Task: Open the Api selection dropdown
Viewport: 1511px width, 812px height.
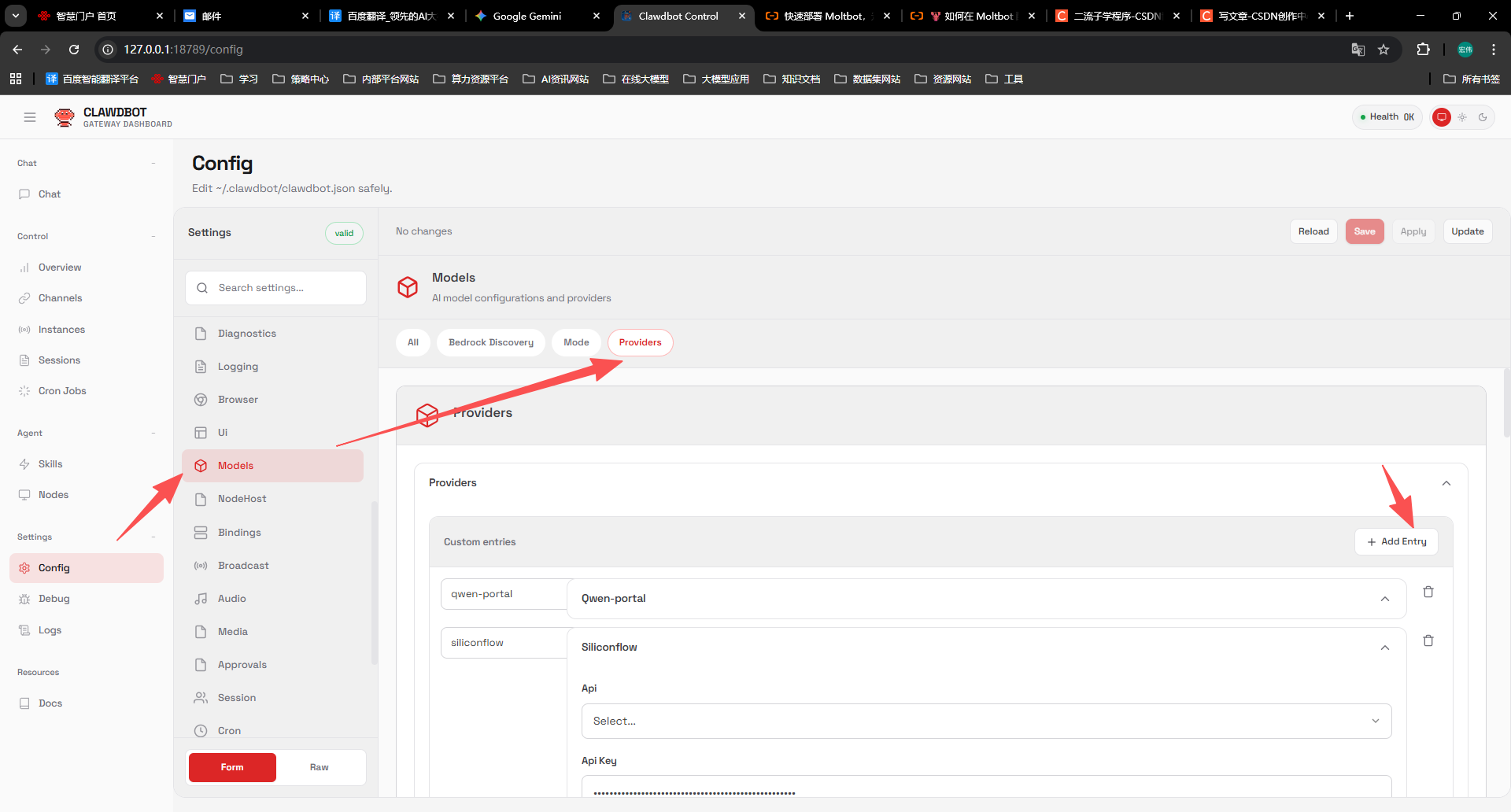Action: click(985, 721)
